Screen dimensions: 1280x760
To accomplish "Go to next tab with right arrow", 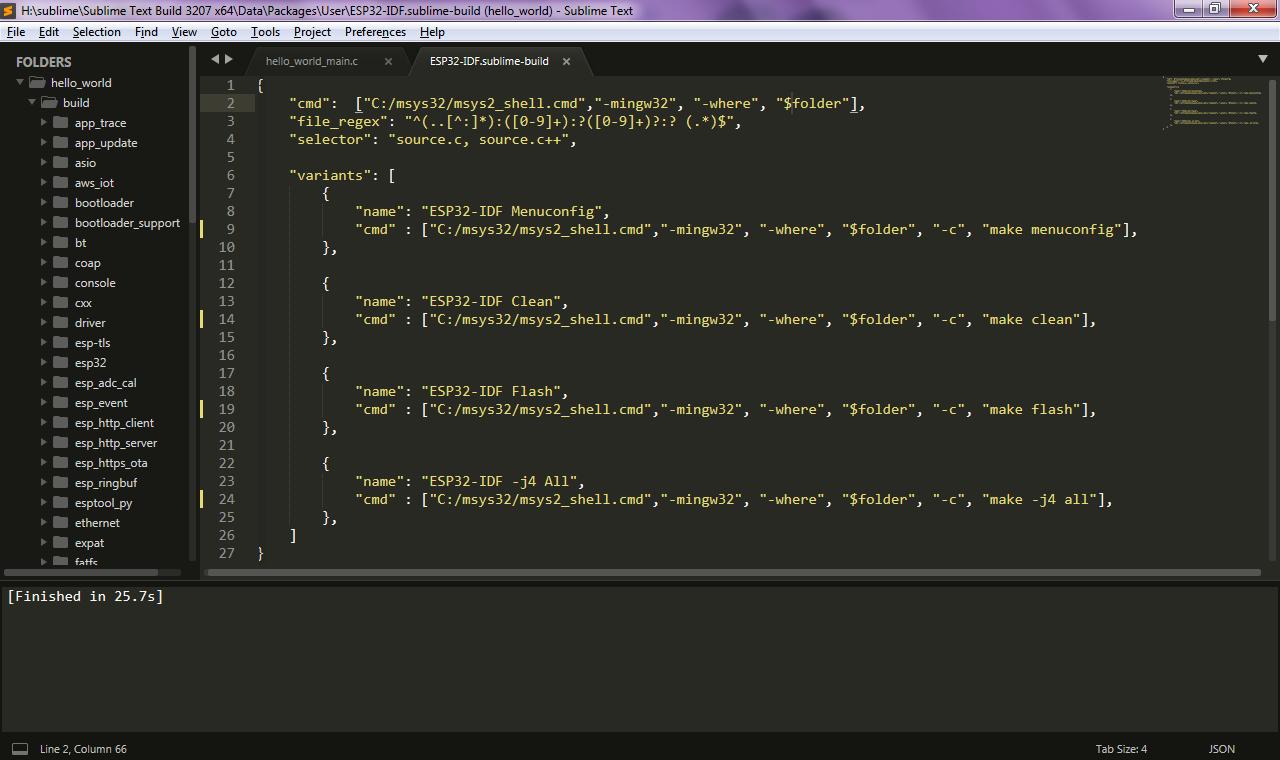I will tap(229, 60).
